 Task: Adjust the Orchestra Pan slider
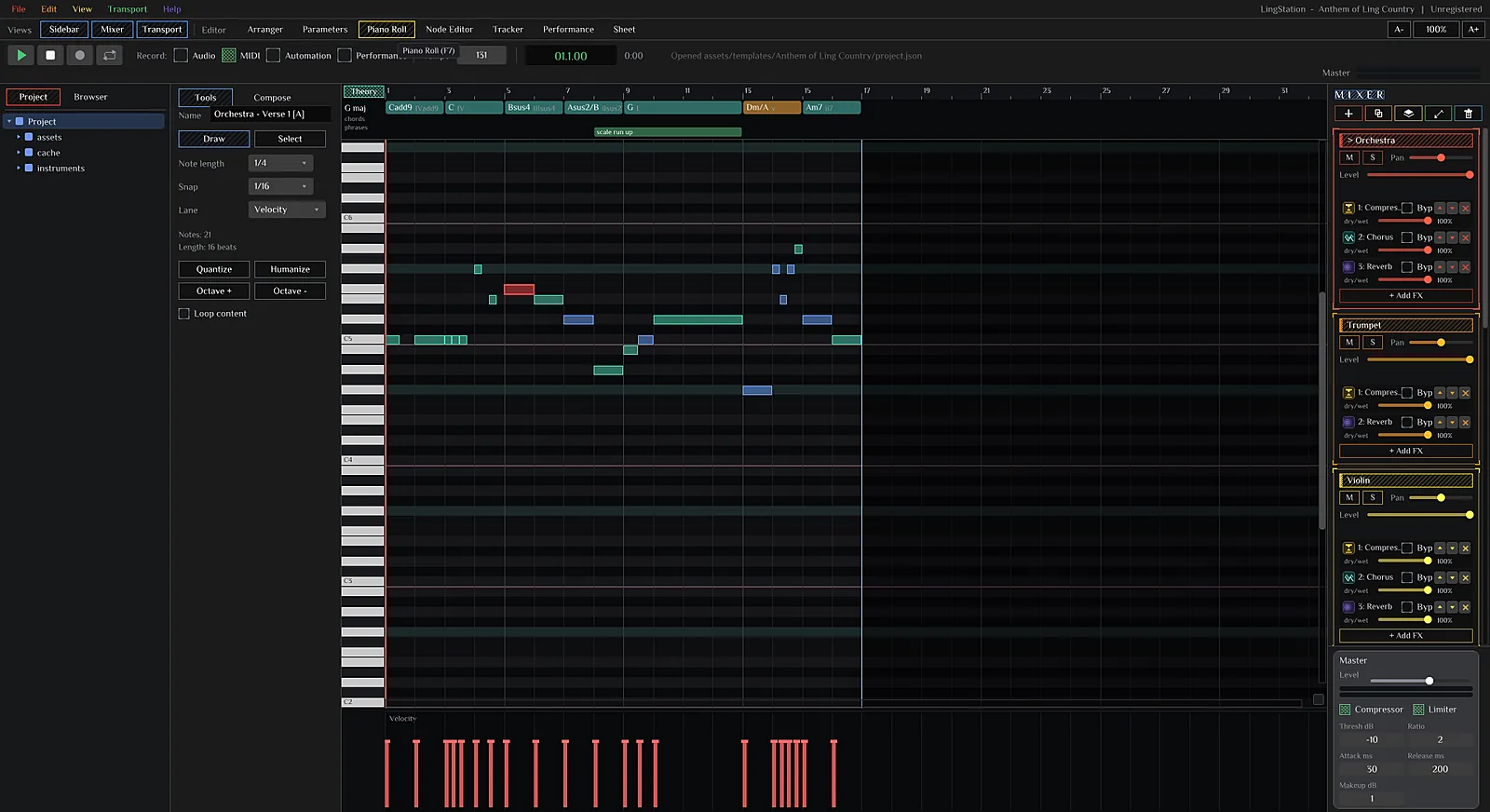1441,157
